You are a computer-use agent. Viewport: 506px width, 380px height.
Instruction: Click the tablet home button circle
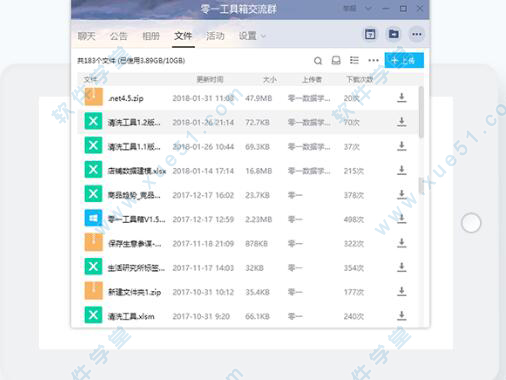[471, 223]
